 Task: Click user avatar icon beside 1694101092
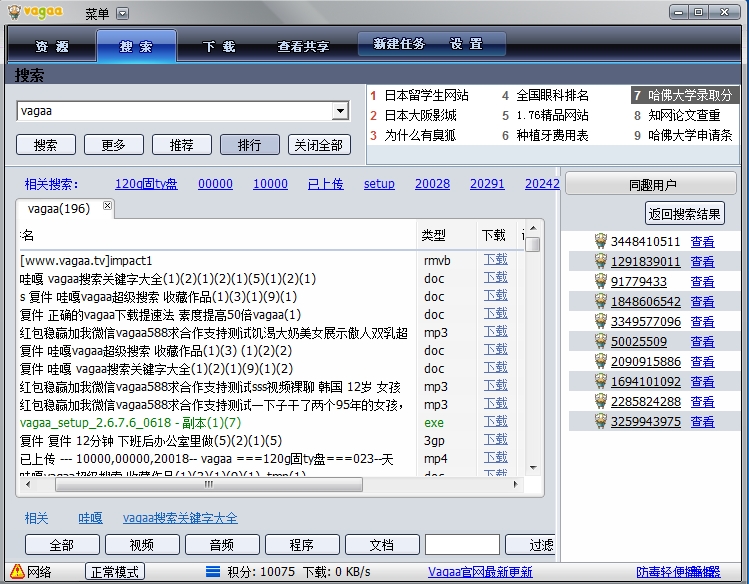600,382
